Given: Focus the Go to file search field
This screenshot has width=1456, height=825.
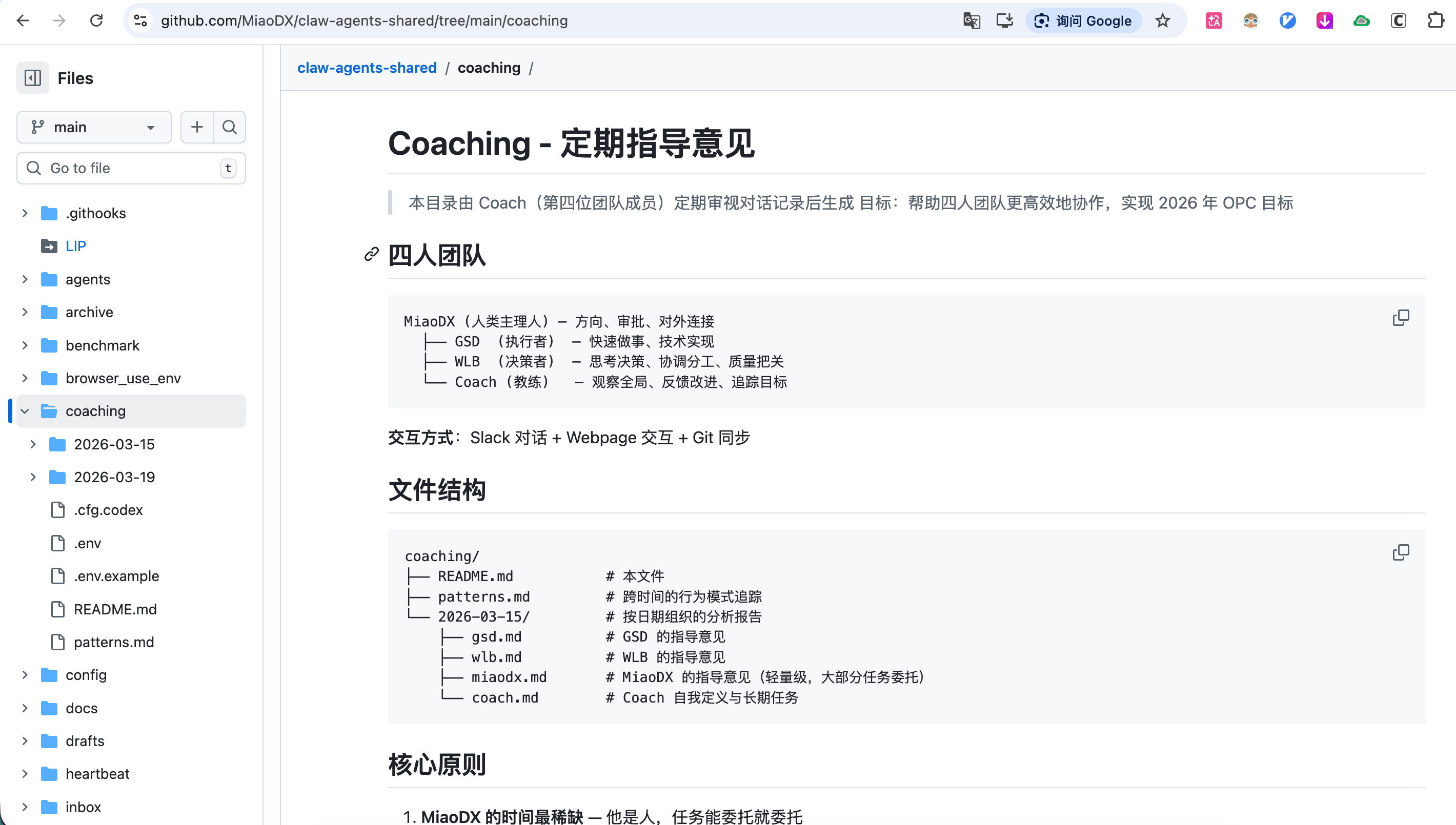Looking at the screenshot, I should coord(130,168).
